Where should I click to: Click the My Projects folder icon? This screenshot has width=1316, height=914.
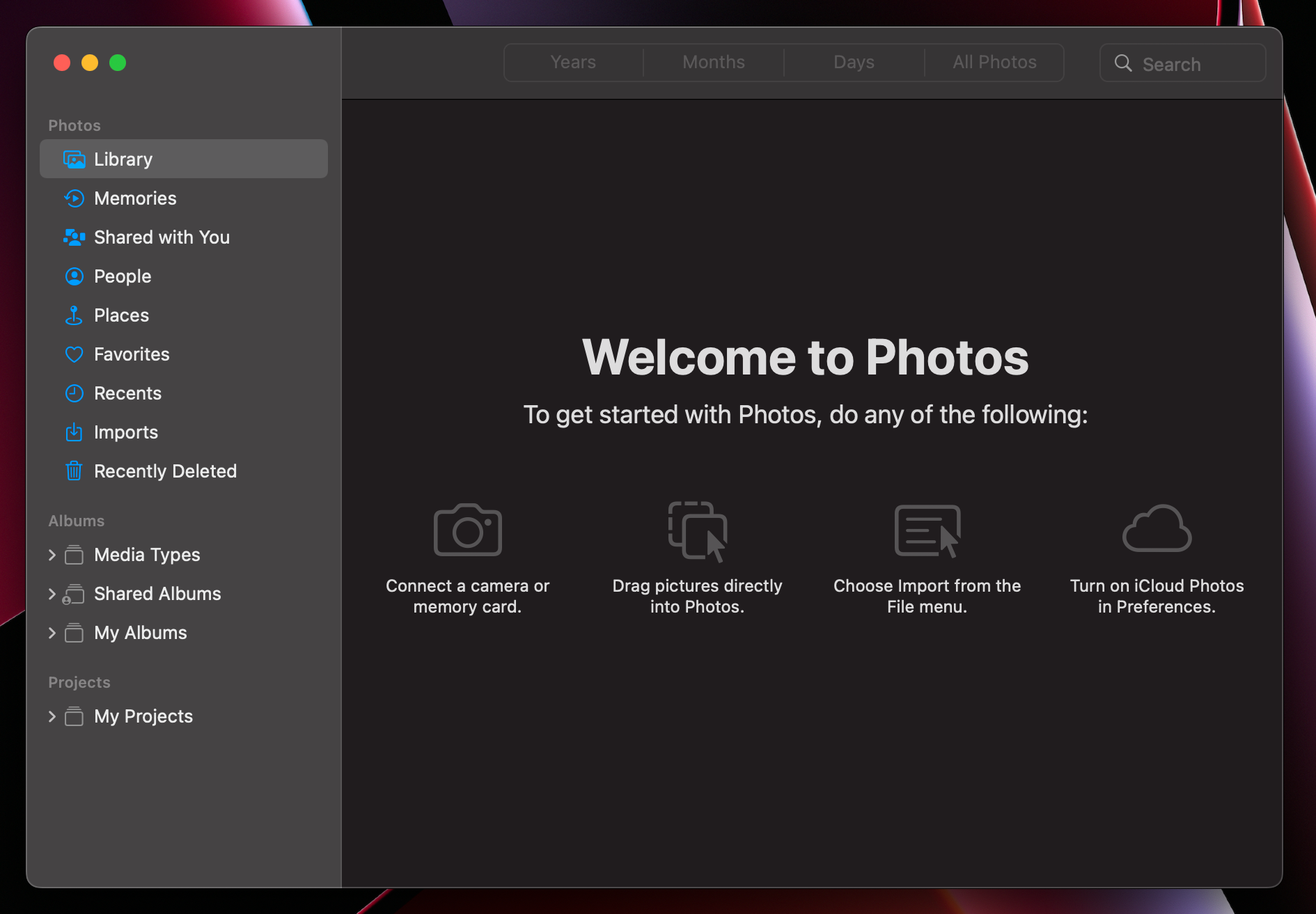tap(74, 716)
